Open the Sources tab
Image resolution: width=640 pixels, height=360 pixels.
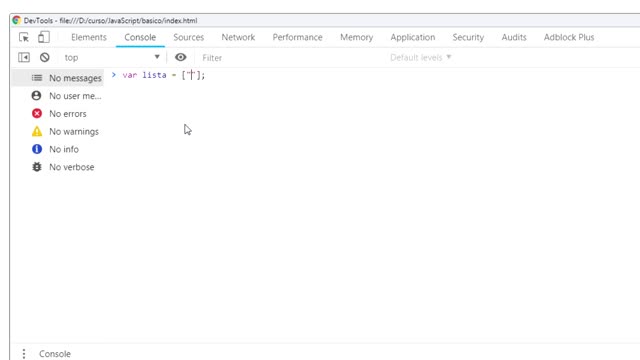(189, 37)
